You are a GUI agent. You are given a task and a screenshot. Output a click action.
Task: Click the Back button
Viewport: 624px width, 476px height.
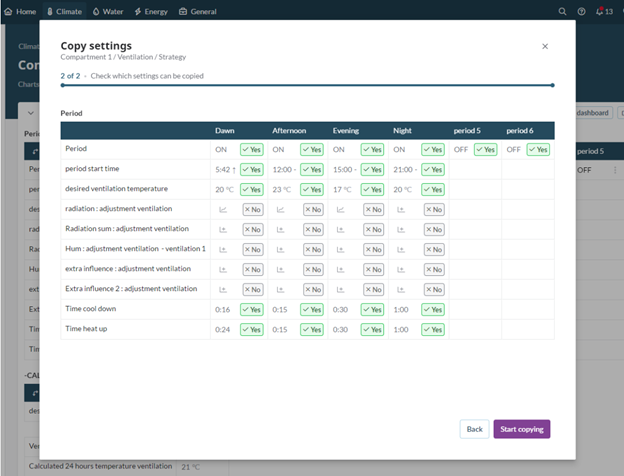pyautogui.click(x=474, y=429)
